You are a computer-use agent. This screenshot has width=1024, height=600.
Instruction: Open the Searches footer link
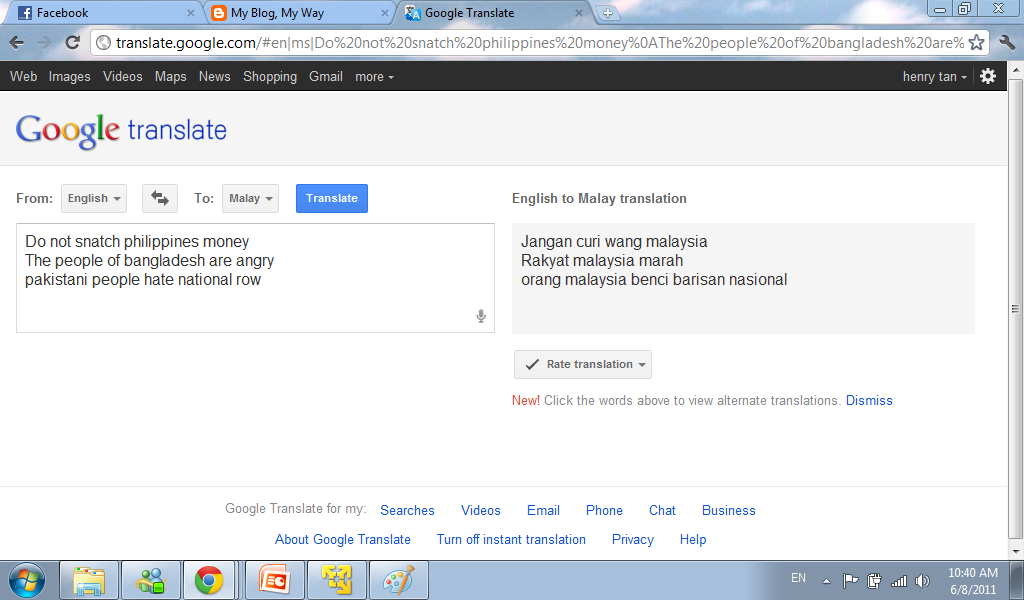click(x=408, y=511)
